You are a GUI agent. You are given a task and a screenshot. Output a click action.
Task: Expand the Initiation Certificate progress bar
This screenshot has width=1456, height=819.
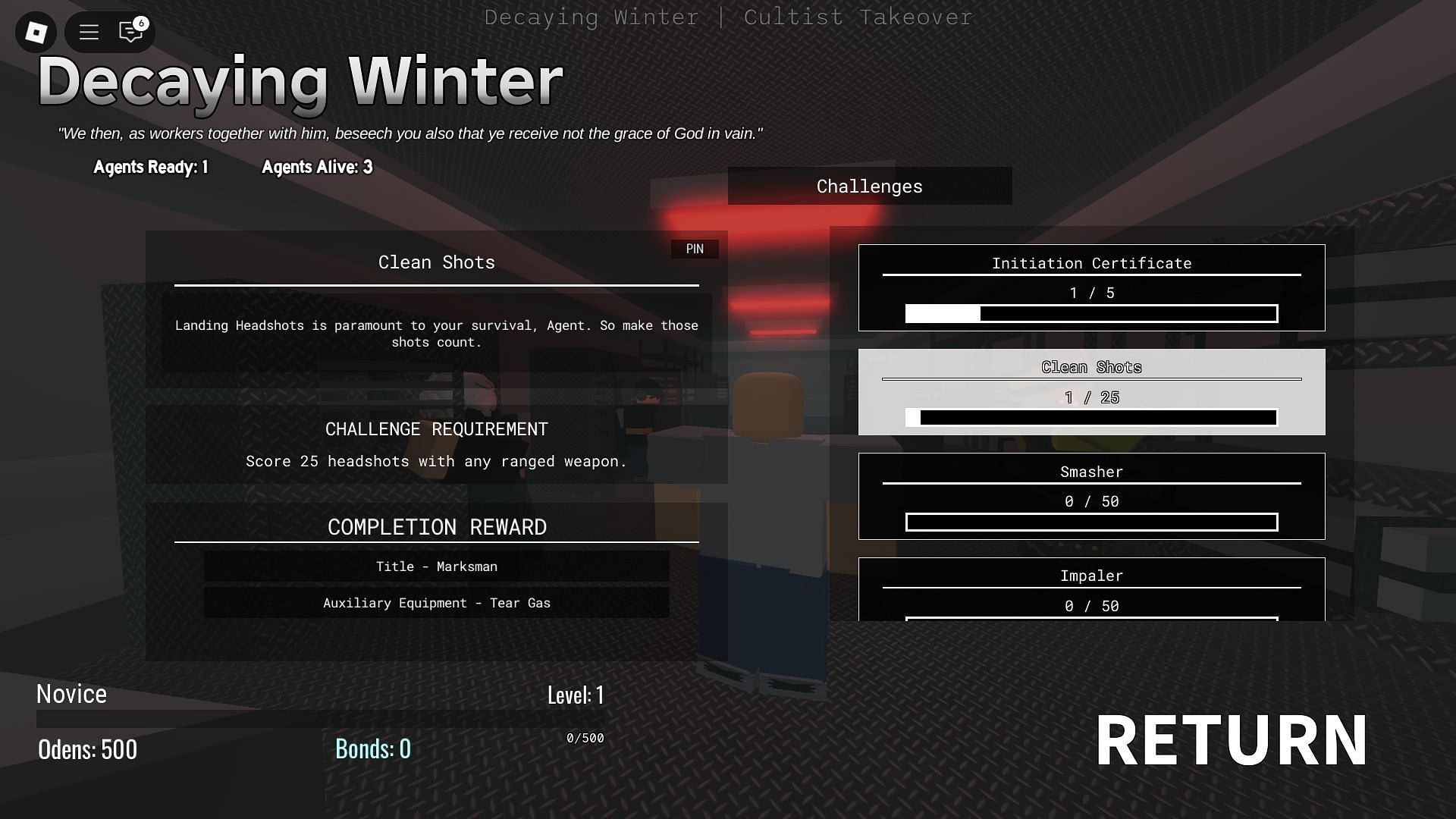click(x=1090, y=313)
